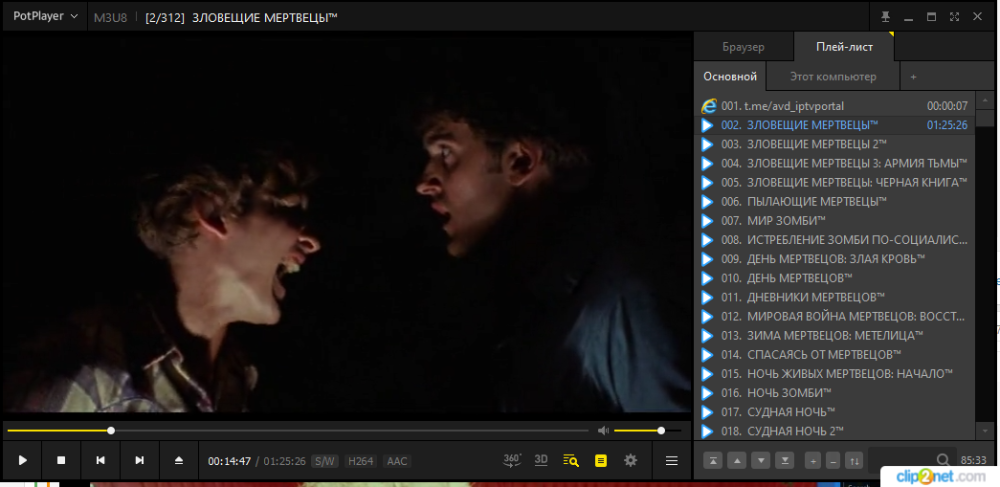1000x487 pixels.
Task: Click the H264 video codec label
Action: (360, 461)
